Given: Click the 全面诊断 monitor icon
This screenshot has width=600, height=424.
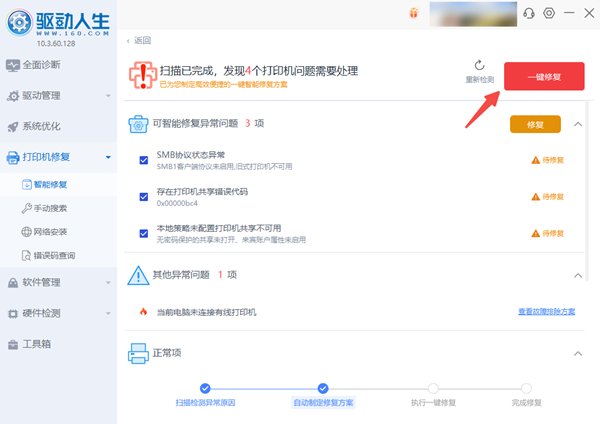Looking at the screenshot, I should tap(13, 65).
